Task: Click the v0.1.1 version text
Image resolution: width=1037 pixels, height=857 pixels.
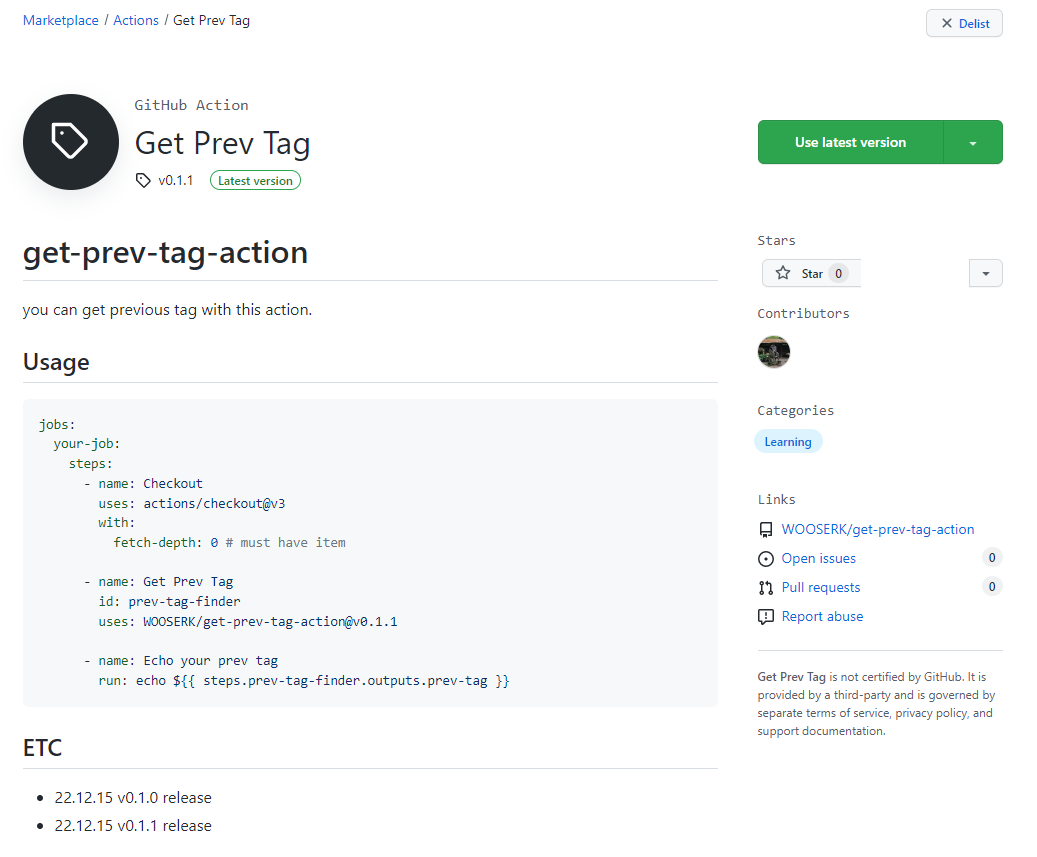Action: coord(176,181)
